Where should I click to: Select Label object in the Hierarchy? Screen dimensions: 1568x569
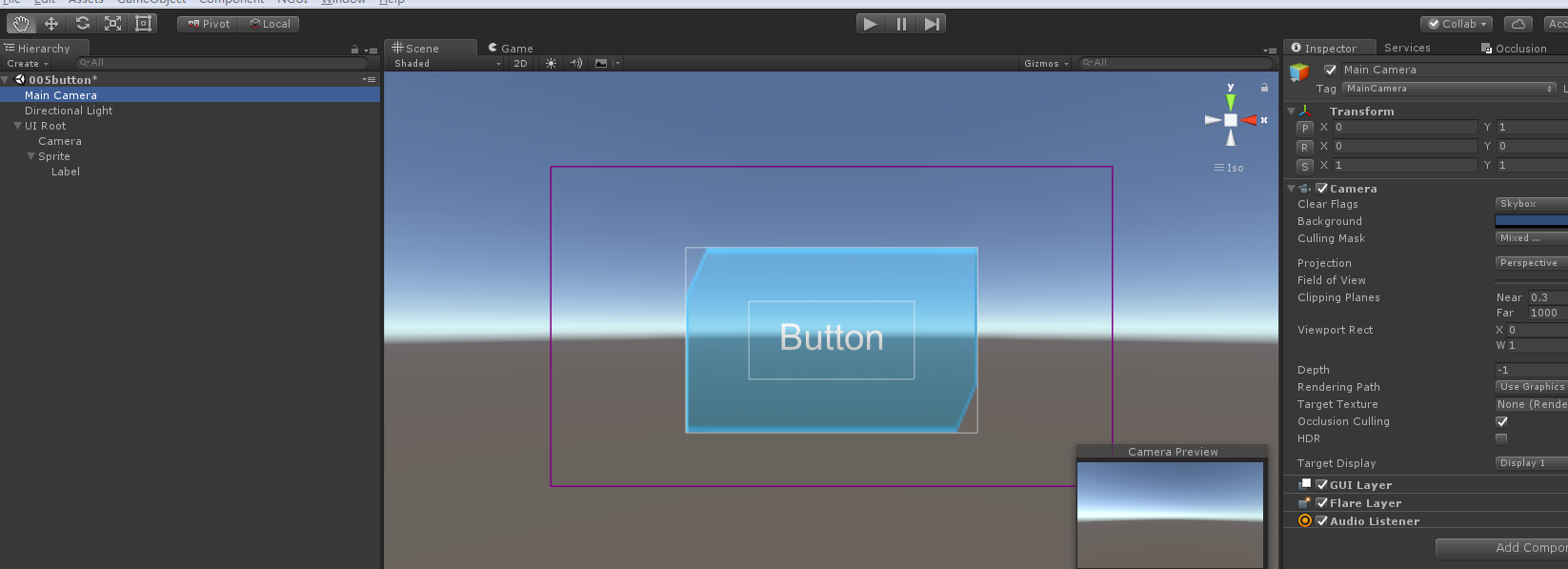coord(66,172)
